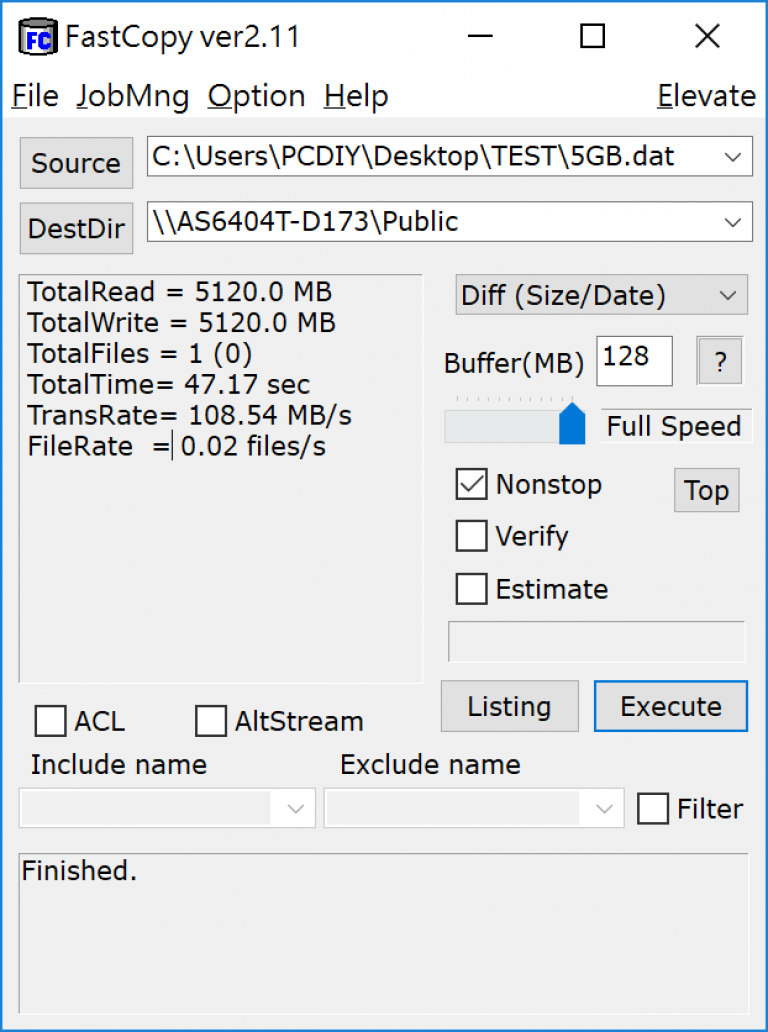This screenshot has width=768, height=1032.
Task: Expand the Include name dropdown
Action: coord(295,808)
